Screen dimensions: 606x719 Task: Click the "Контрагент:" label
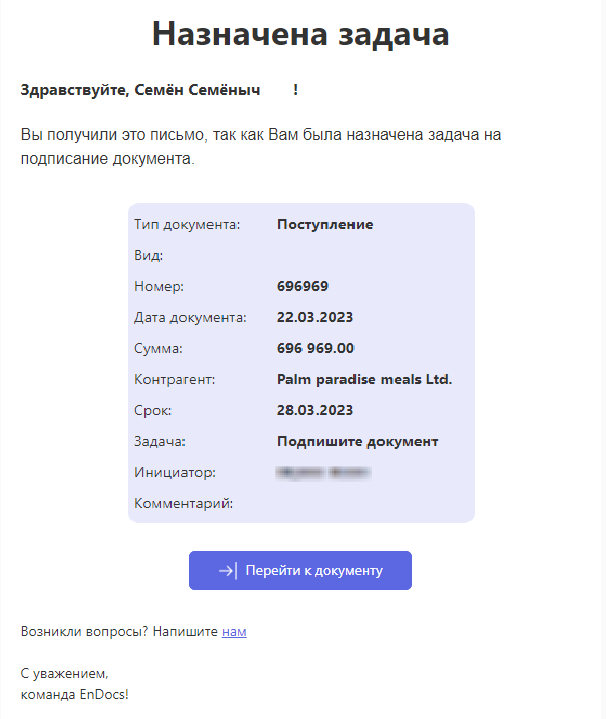click(x=175, y=379)
